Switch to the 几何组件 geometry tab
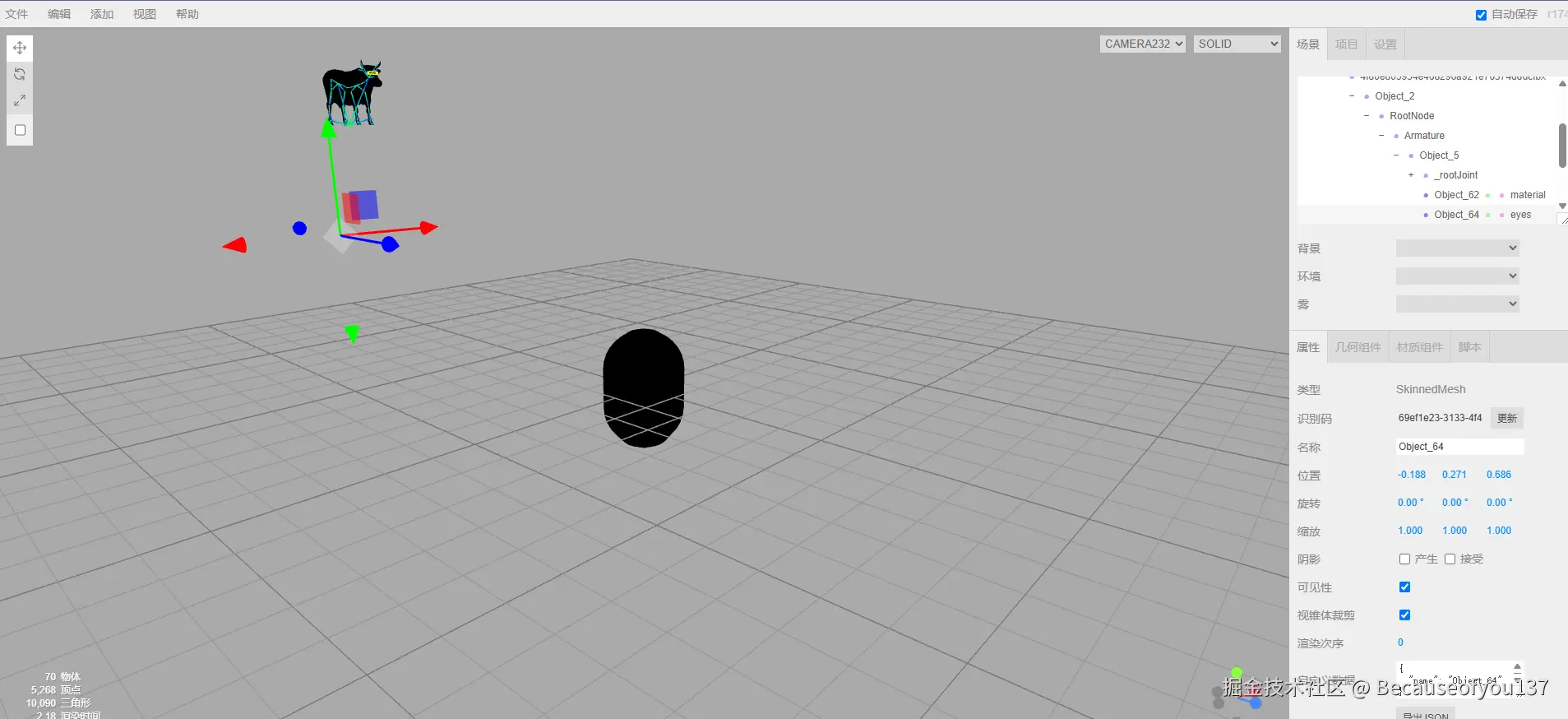This screenshot has width=1568, height=719. point(1358,347)
